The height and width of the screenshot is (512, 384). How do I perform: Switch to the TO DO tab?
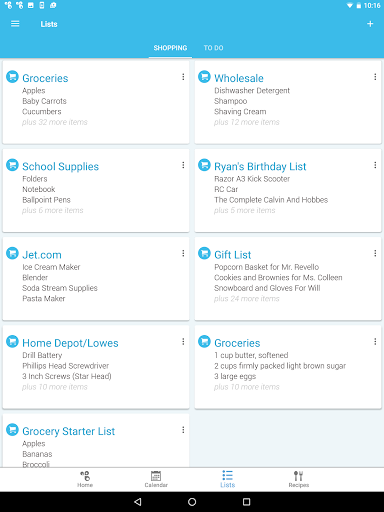tap(213, 48)
